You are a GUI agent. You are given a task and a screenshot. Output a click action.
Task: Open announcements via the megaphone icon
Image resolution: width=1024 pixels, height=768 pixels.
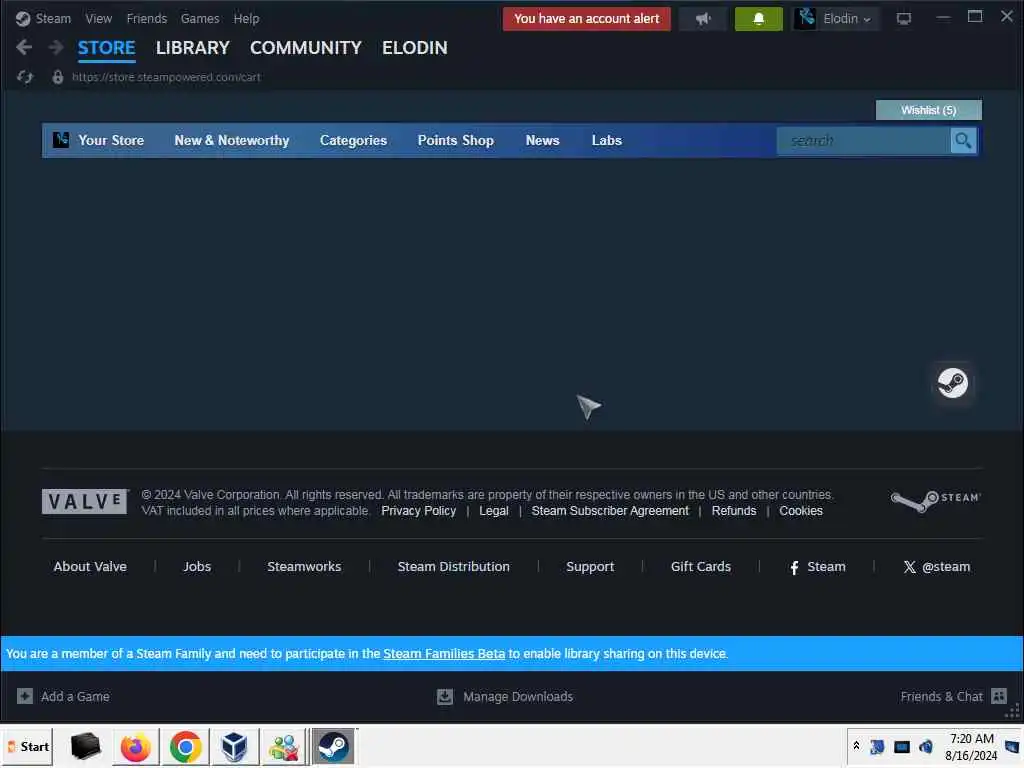703,18
